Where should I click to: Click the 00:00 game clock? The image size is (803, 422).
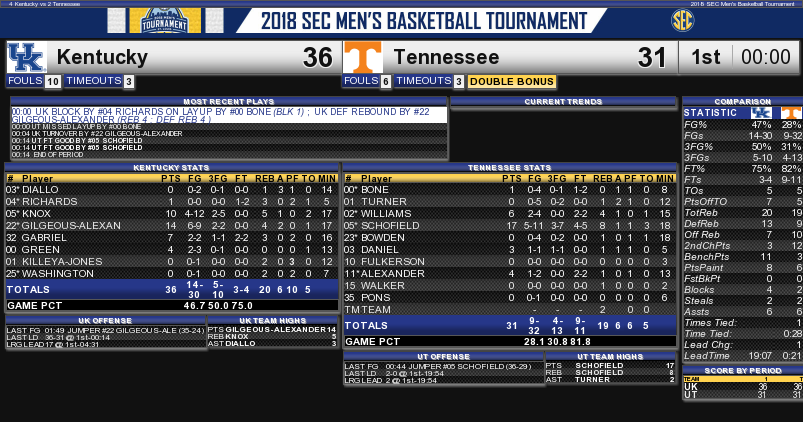(766, 57)
